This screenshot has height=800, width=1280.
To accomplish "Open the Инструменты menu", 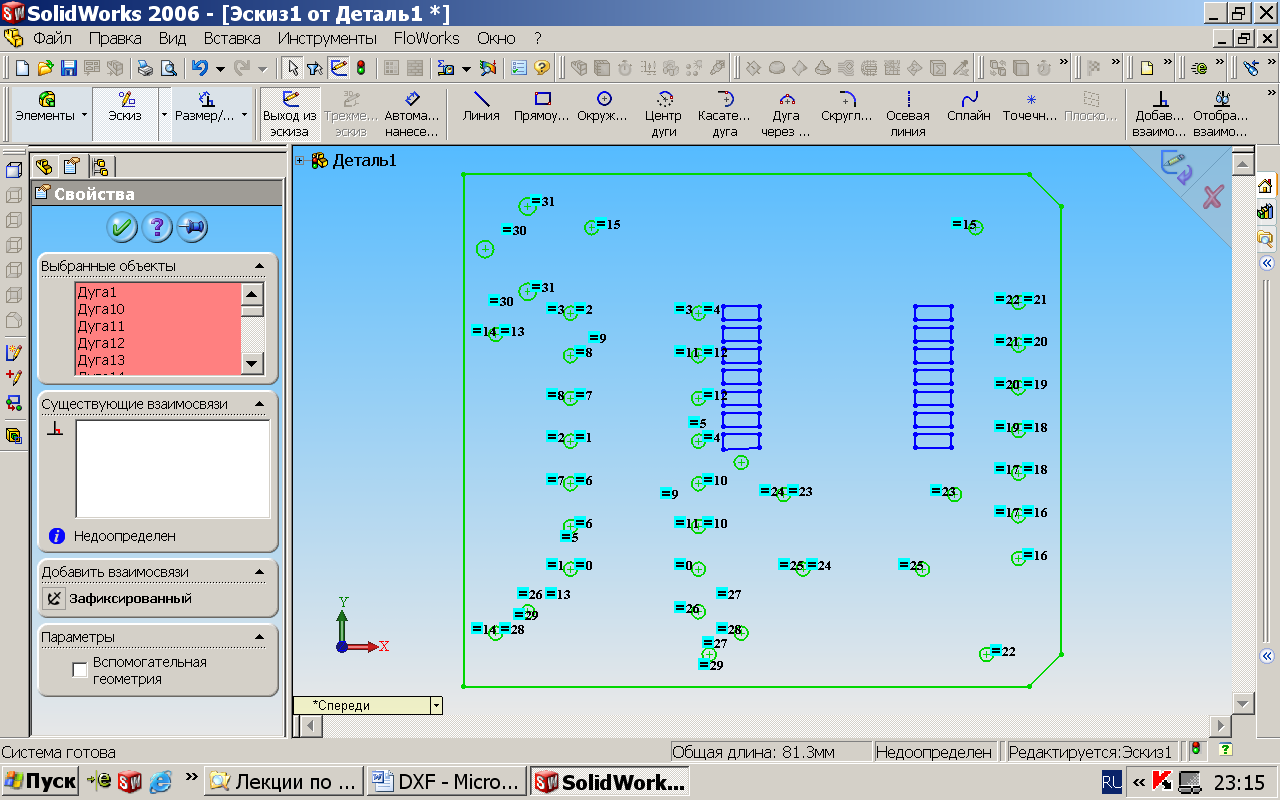I will point(327,38).
